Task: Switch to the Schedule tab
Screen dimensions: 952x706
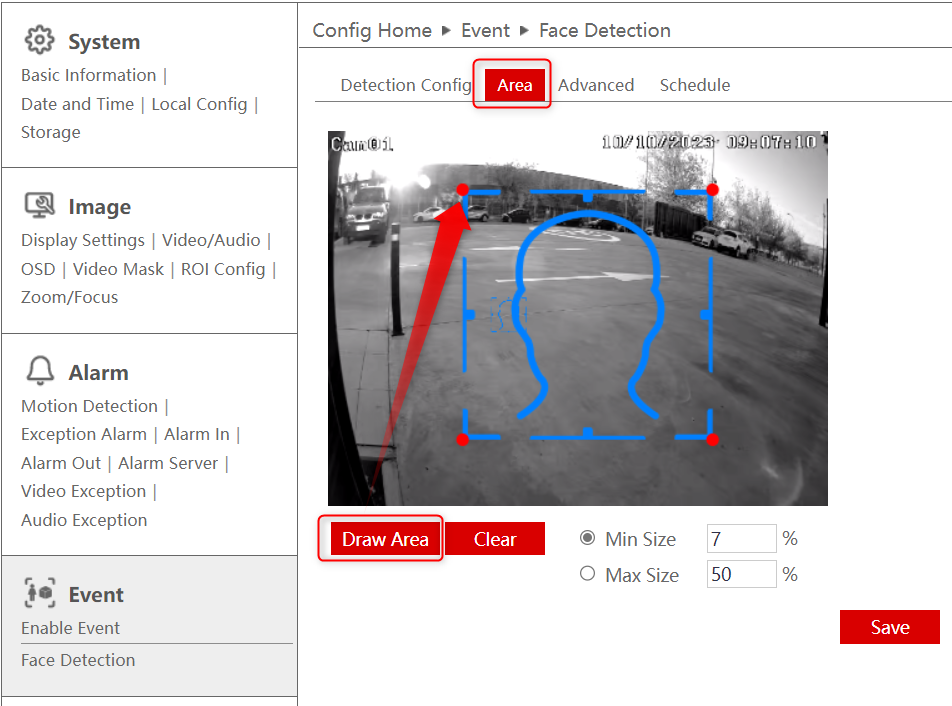Action: 694,85
